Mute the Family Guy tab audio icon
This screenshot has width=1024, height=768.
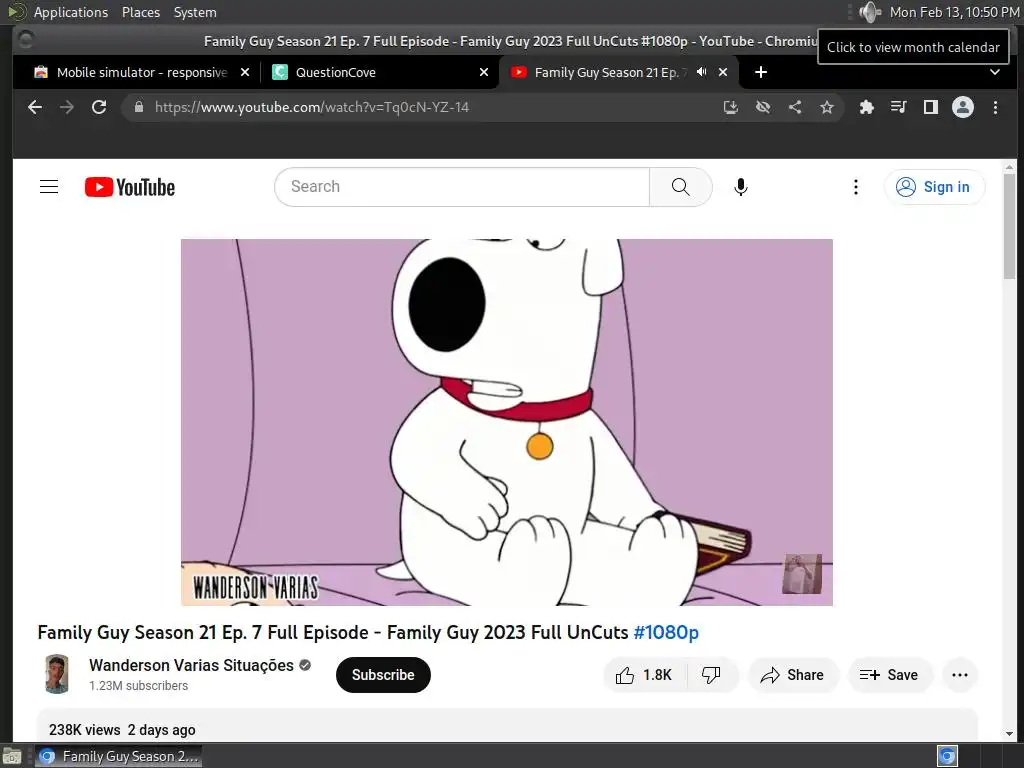click(701, 72)
